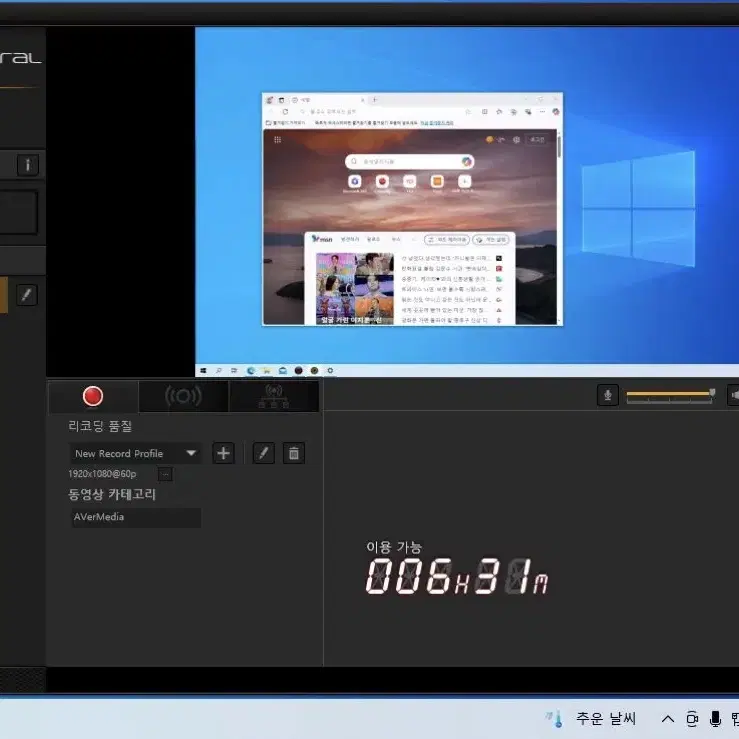The image size is (739, 739).
Task: Click the Edge new-tab search box
Action: (410, 162)
